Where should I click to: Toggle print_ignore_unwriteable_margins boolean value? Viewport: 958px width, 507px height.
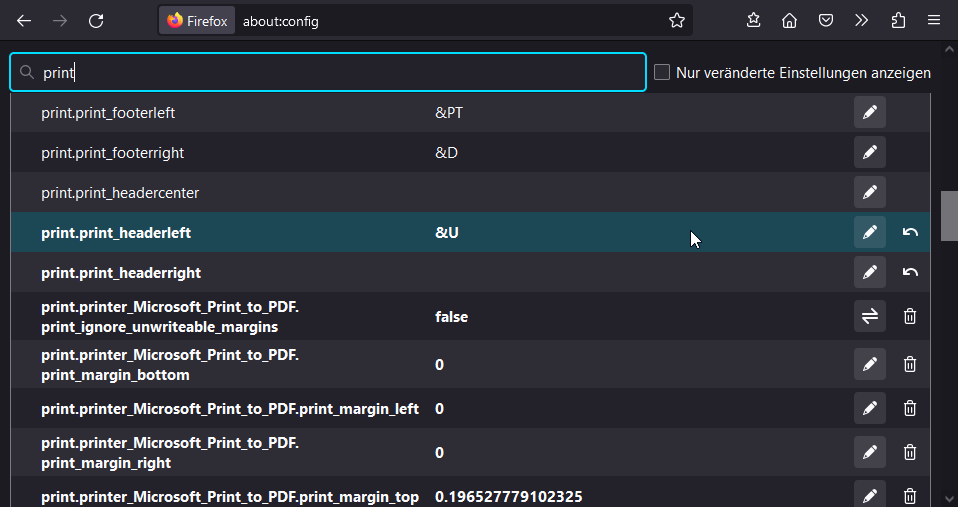point(869,317)
